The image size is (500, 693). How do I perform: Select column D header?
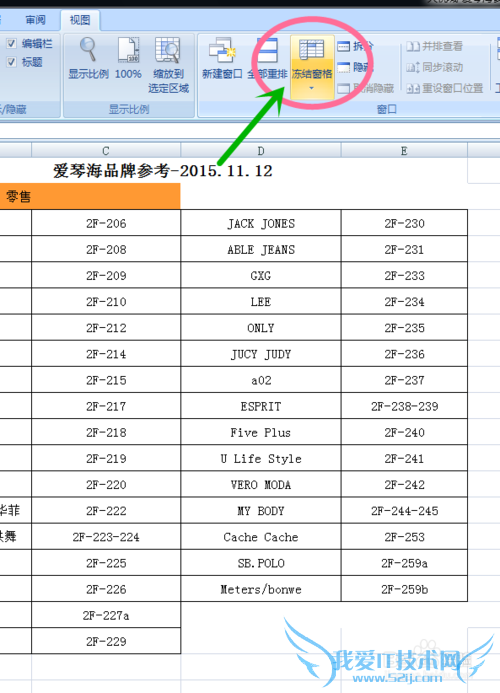(x=261, y=151)
